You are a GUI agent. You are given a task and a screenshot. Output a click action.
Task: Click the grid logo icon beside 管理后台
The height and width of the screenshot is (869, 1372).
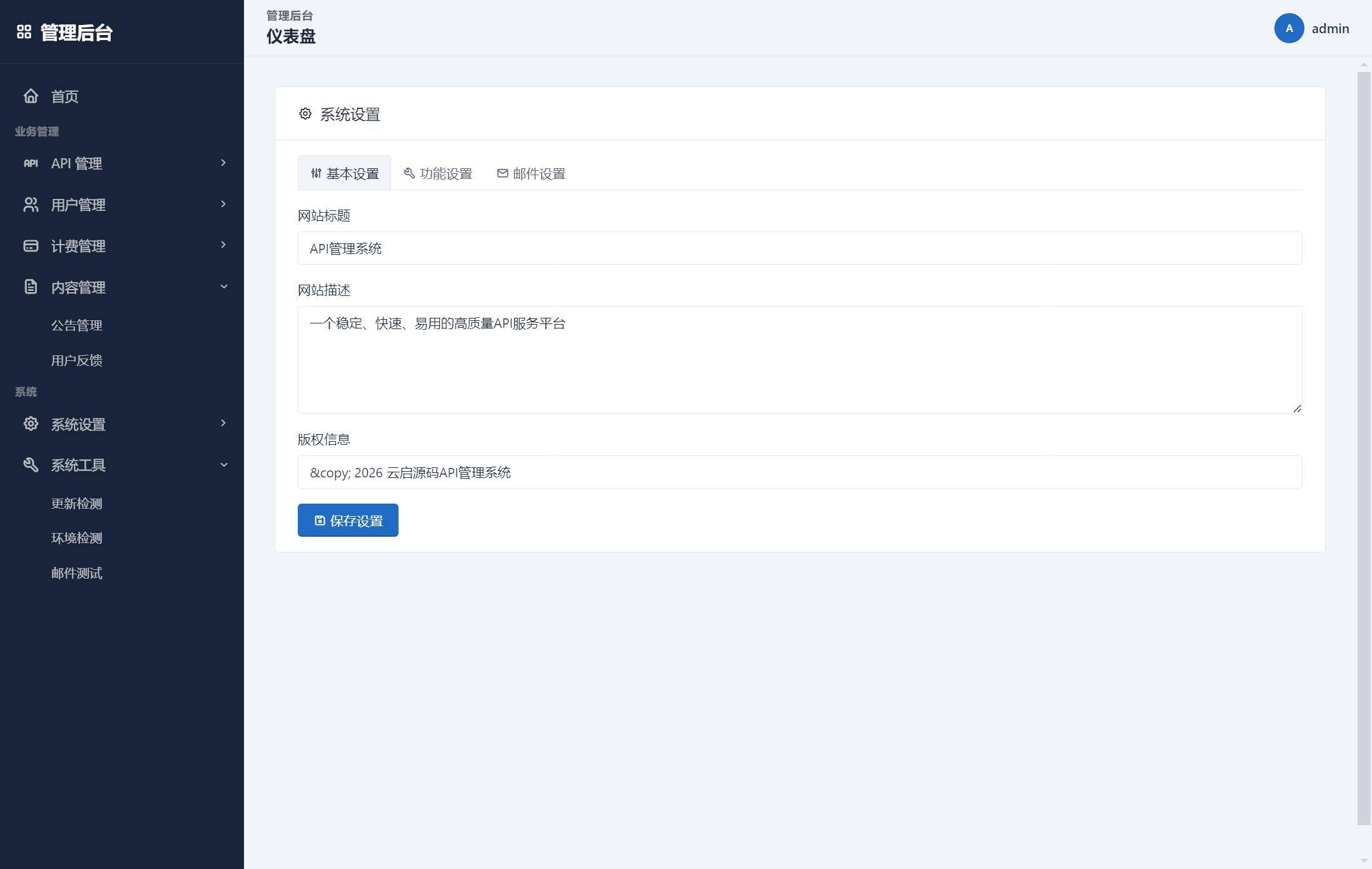pyautogui.click(x=24, y=32)
